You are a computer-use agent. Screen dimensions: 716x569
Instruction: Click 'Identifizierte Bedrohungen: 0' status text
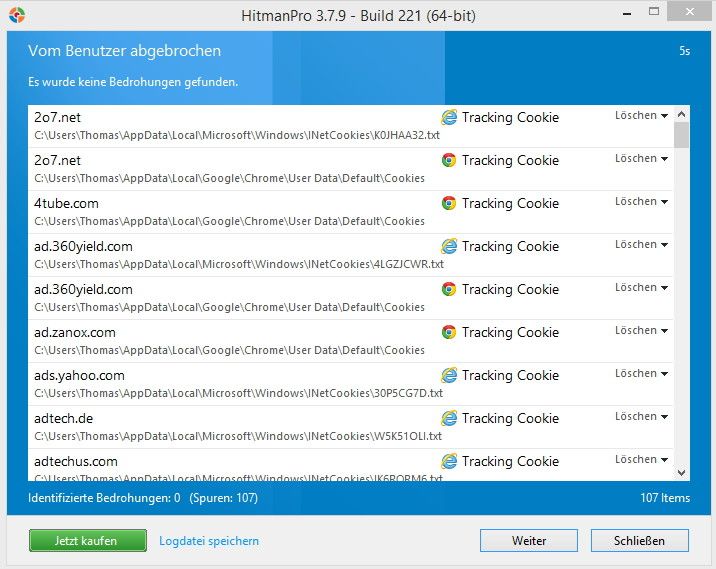coord(104,498)
